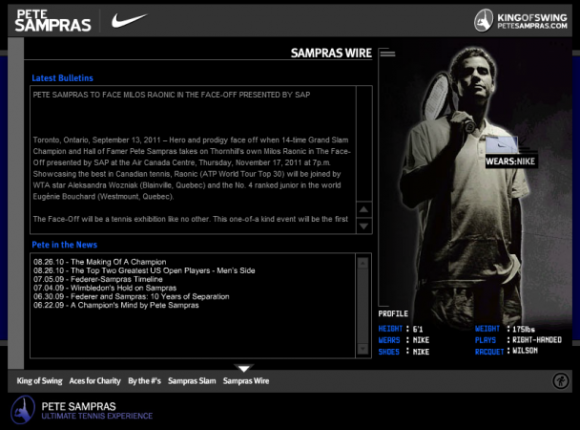Open the King of Swing nav item
The height and width of the screenshot is (430, 580).
point(40,381)
